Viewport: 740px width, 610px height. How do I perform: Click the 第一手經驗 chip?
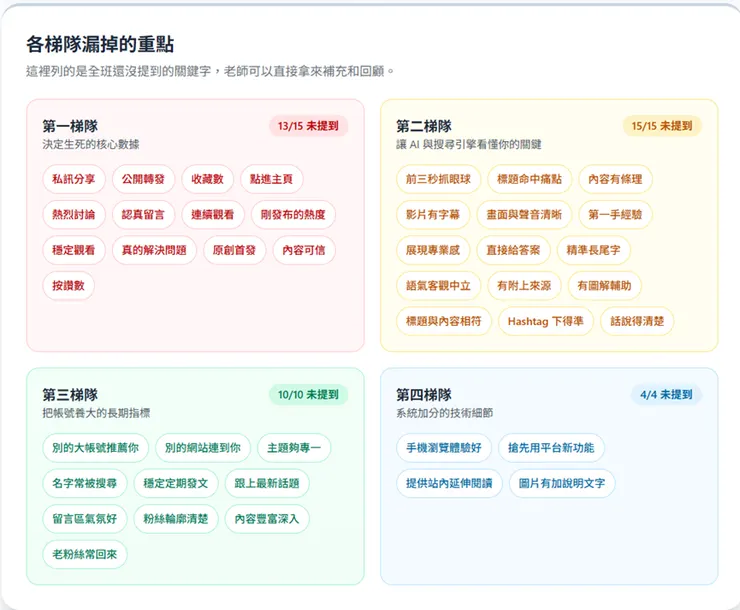click(x=615, y=215)
